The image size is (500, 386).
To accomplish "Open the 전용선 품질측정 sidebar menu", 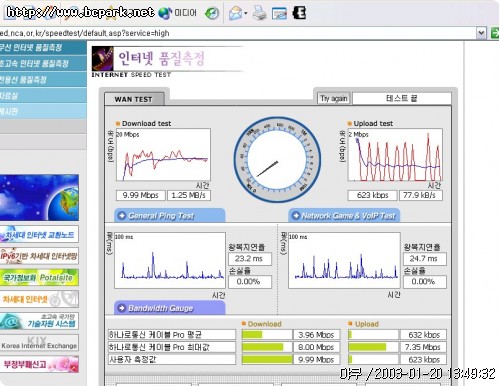I will (x=43, y=79).
